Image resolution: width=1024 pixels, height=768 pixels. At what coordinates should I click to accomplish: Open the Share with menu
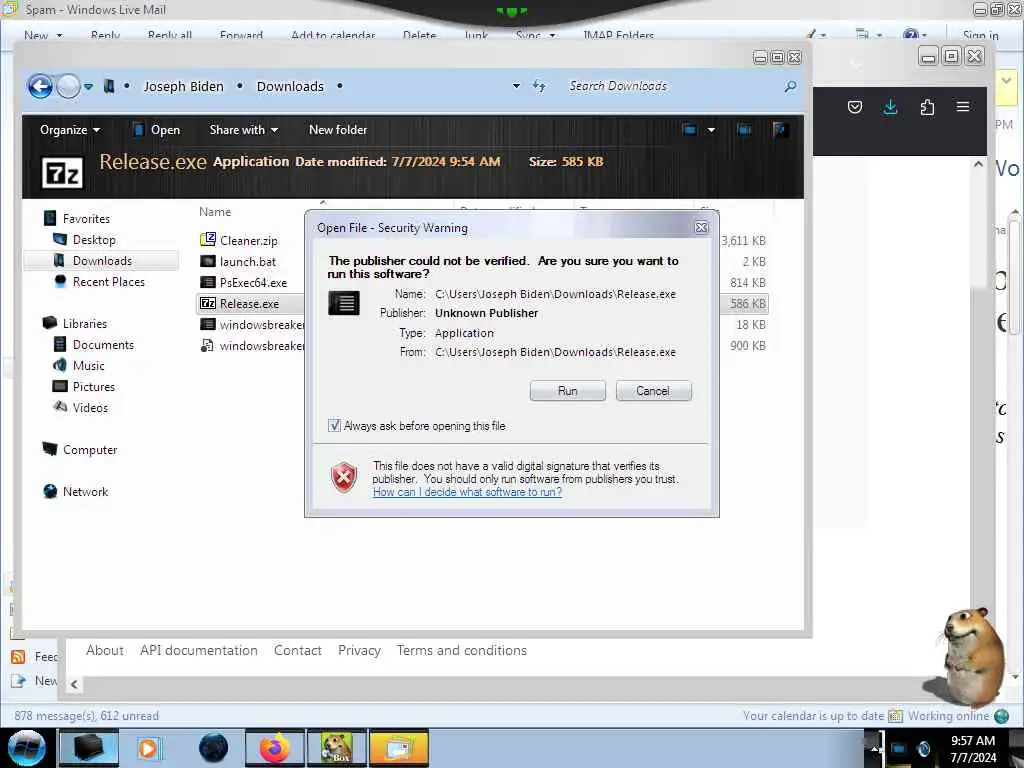(244, 130)
